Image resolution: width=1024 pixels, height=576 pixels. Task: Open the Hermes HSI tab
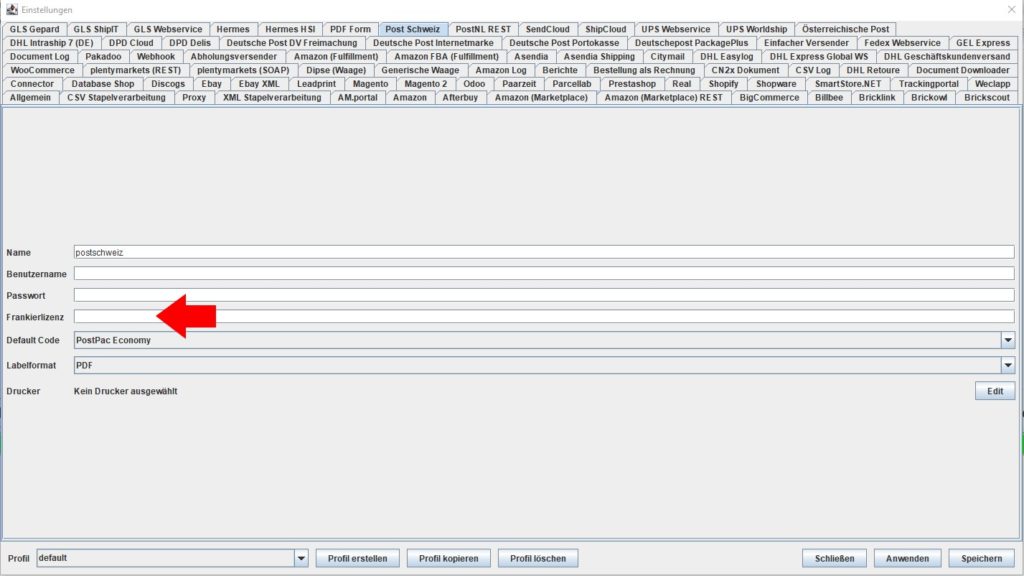[x=290, y=29]
